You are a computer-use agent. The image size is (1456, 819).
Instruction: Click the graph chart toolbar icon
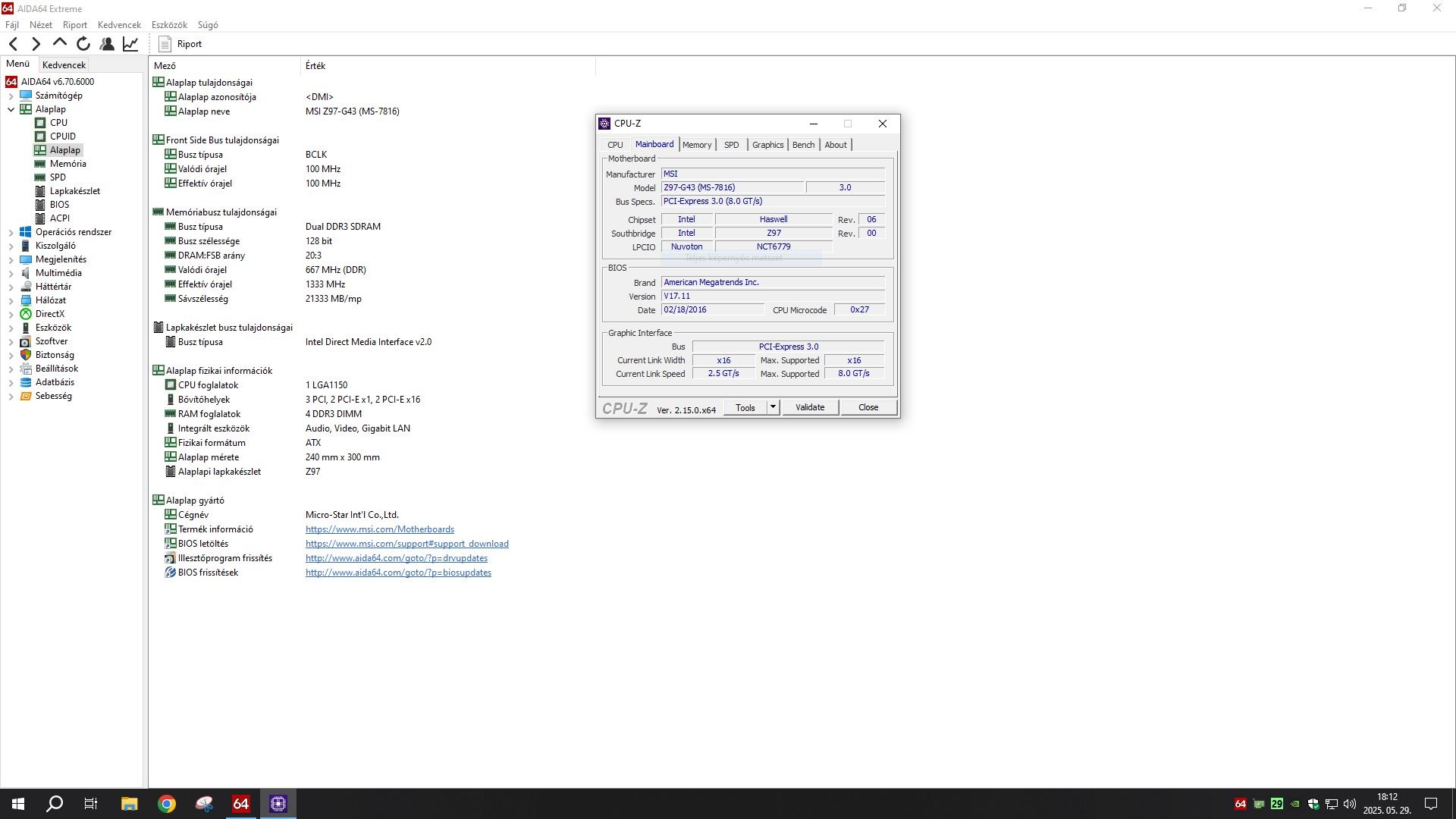130,44
